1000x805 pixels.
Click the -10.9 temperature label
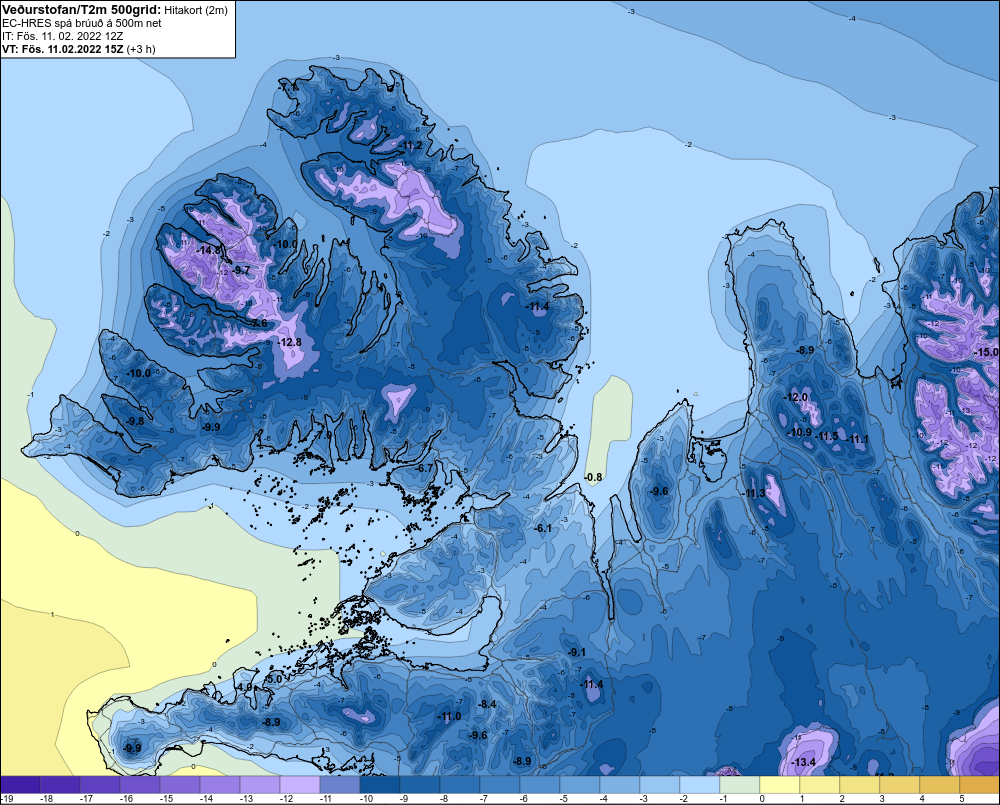(799, 432)
